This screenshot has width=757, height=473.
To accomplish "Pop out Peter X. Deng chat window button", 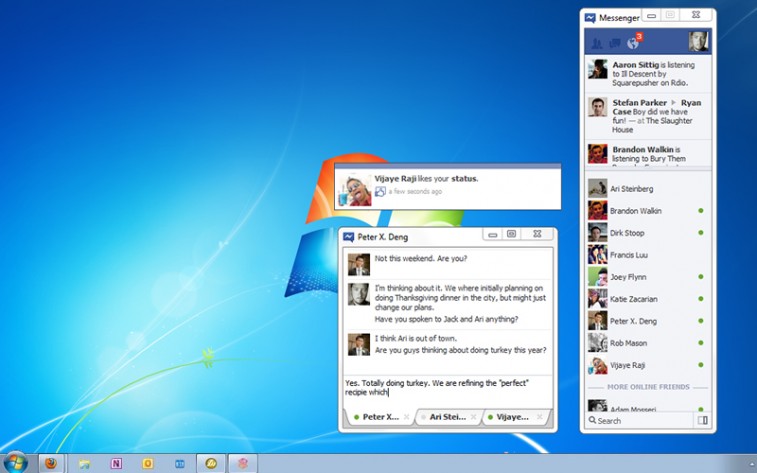I will coord(510,234).
